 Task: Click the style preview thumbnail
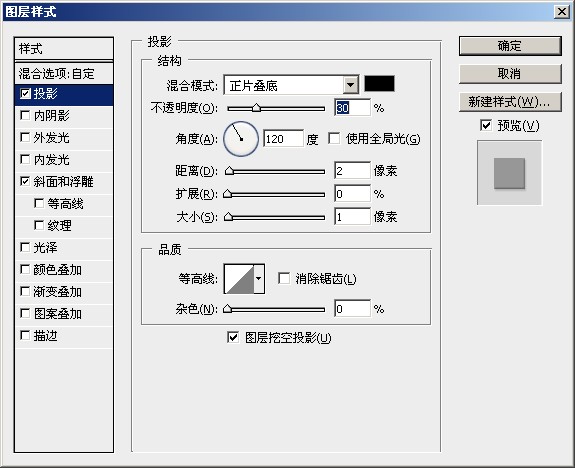point(509,173)
